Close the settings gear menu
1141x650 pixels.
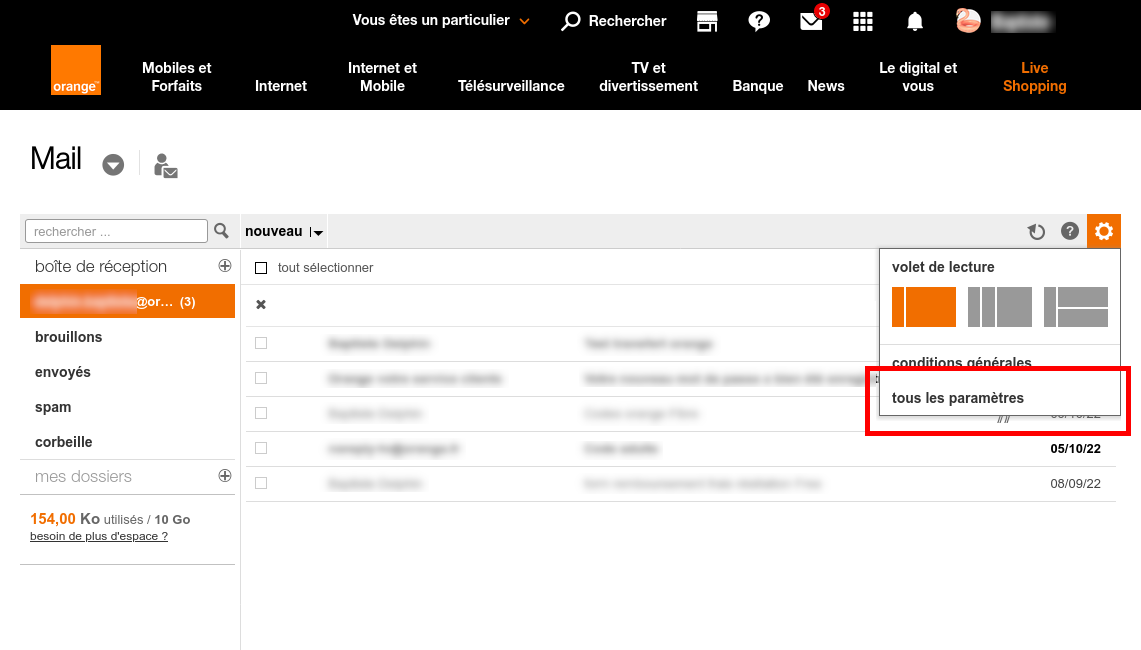(1104, 231)
